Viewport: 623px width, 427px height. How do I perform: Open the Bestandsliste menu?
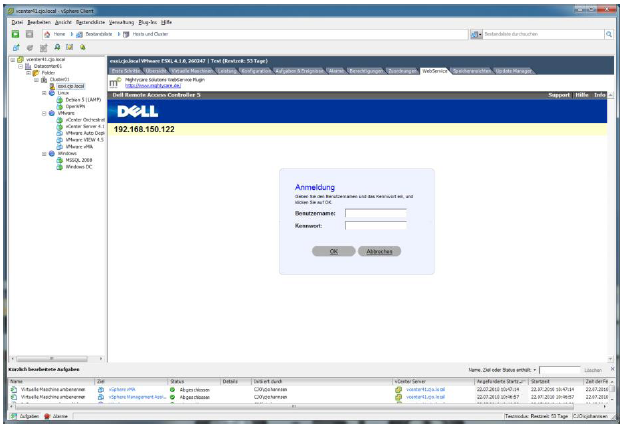click(x=91, y=23)
